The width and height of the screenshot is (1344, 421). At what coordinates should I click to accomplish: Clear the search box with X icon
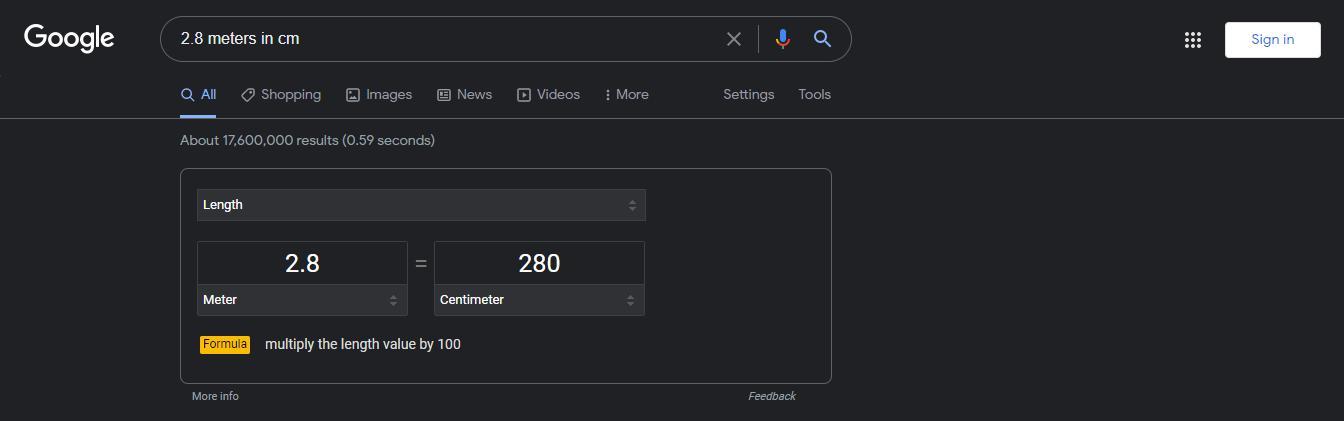[733, 39]
